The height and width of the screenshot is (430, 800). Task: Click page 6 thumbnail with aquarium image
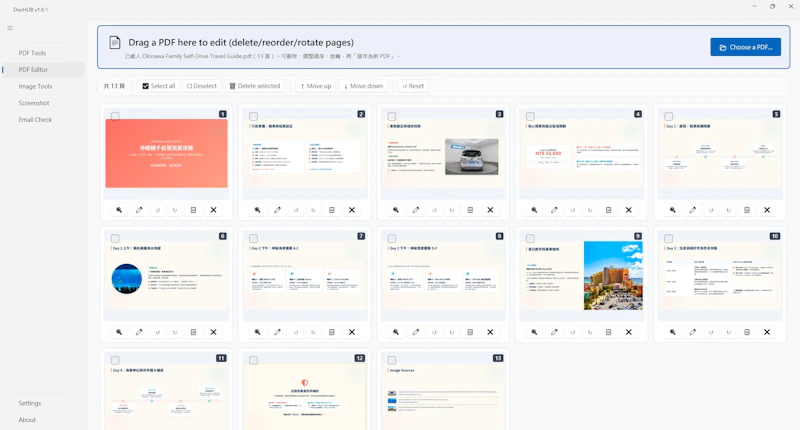click(x=166, y=276)
